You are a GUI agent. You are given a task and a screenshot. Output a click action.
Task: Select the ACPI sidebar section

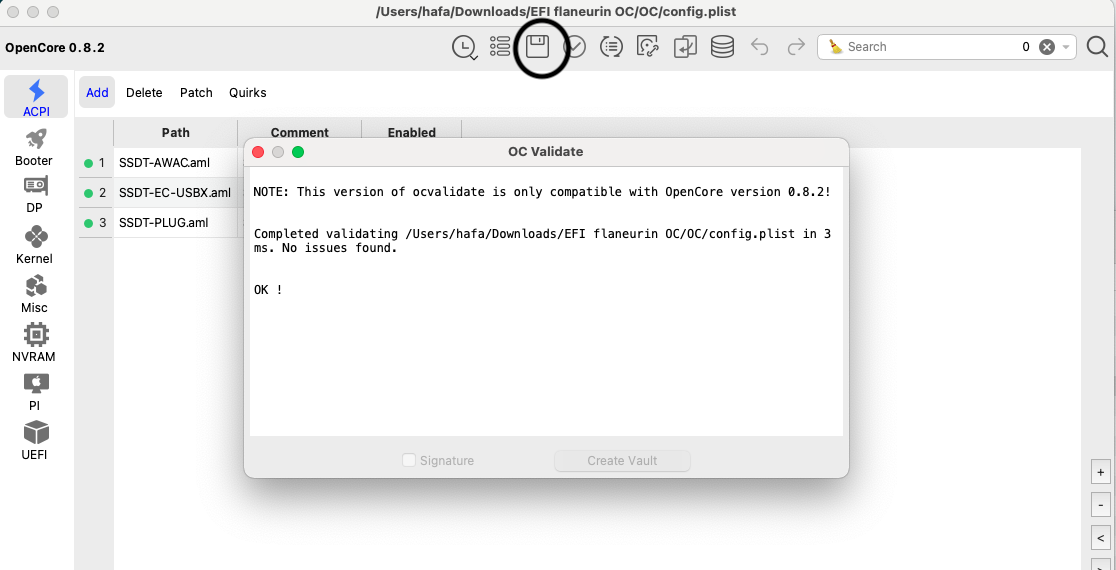tap(36, 97)
